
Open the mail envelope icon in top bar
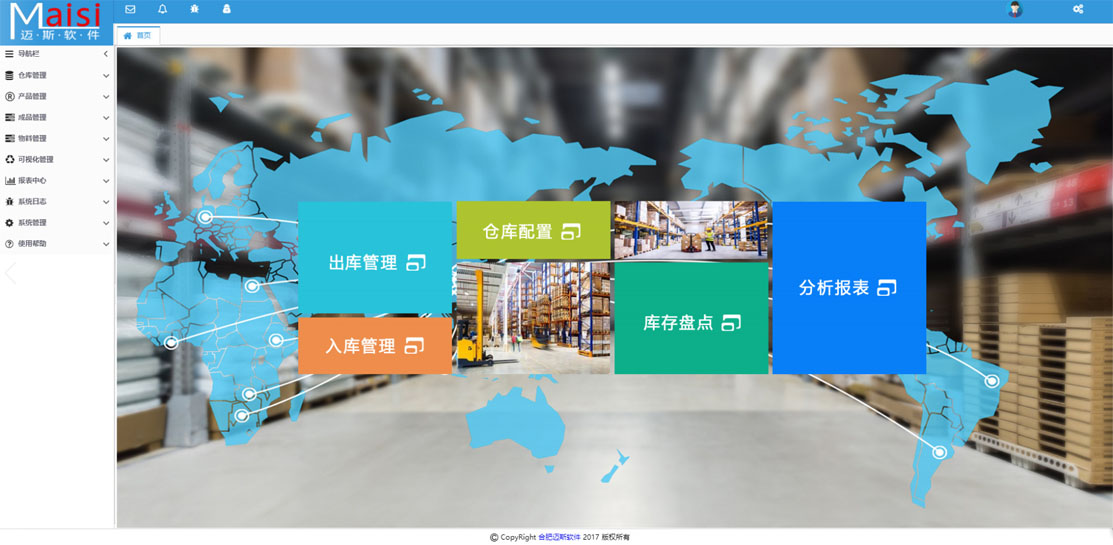(130, 9)
